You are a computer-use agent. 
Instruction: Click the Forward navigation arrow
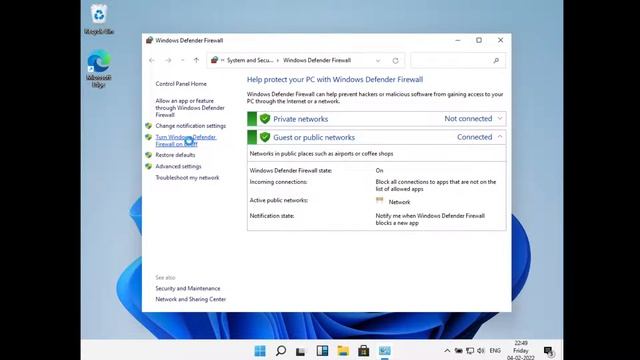(168, 60)
